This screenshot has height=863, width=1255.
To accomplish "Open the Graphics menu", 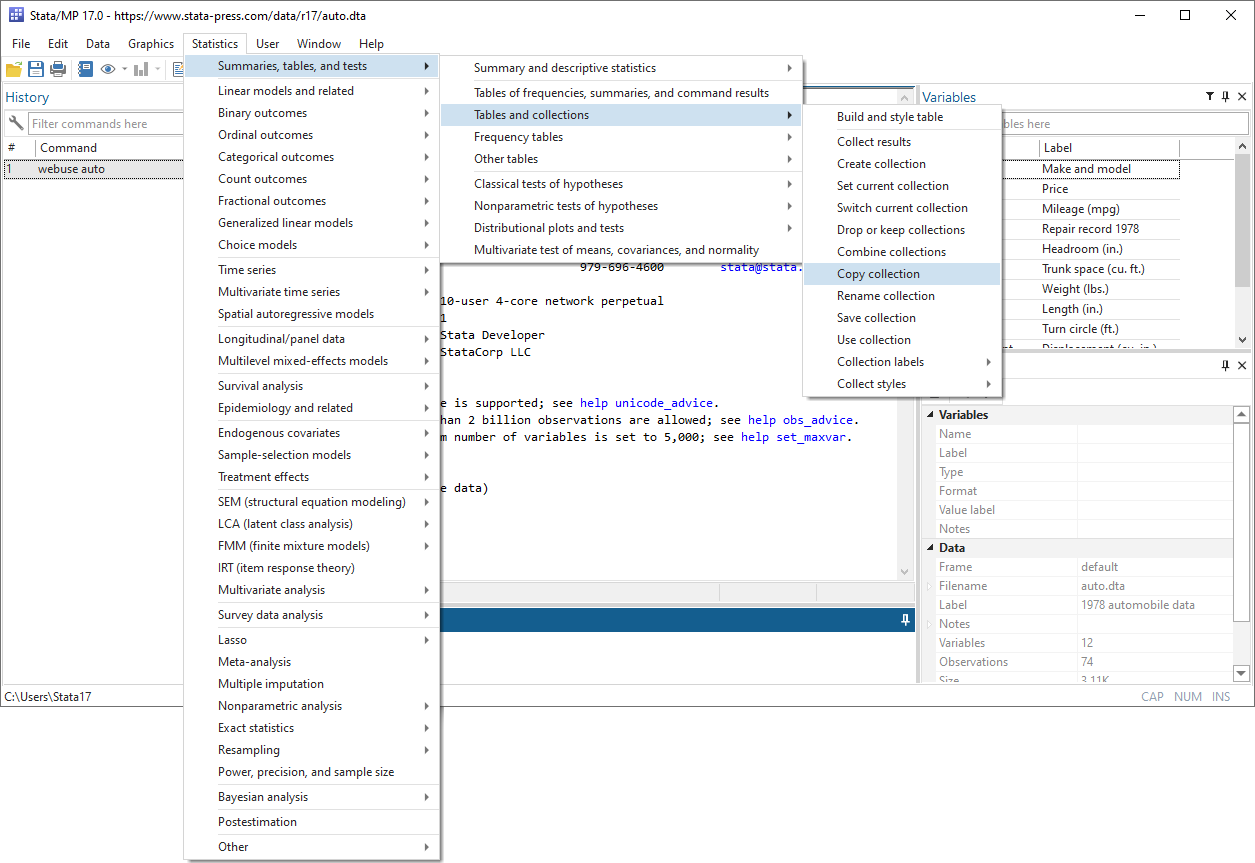I will (150, 43).
